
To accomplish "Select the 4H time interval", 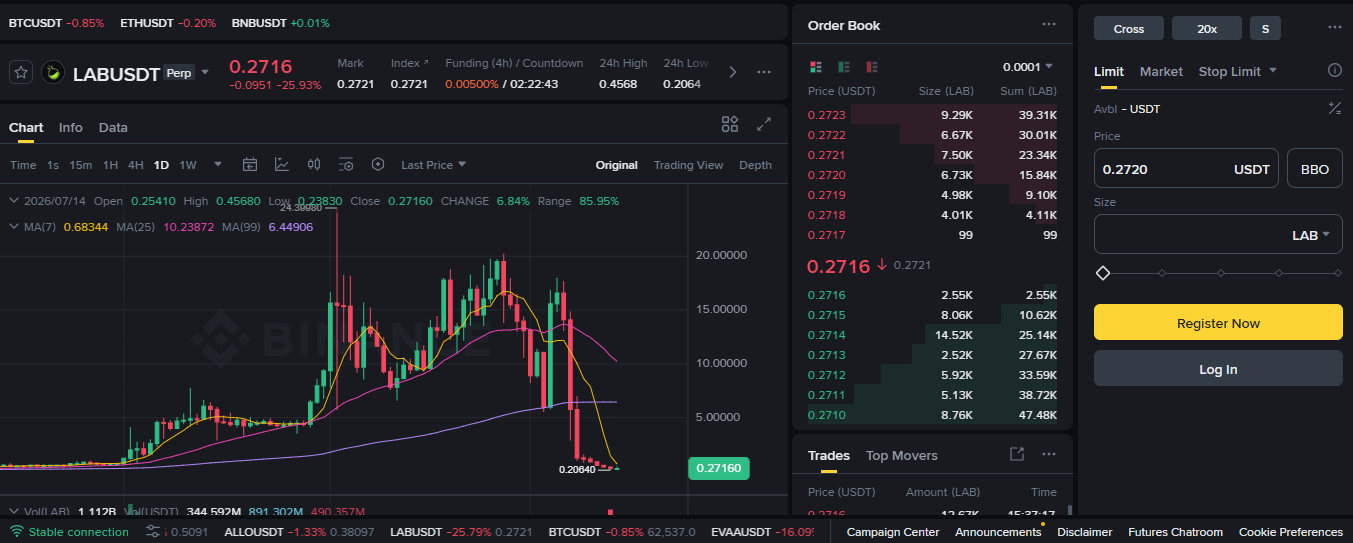I will tap(135, 165).
